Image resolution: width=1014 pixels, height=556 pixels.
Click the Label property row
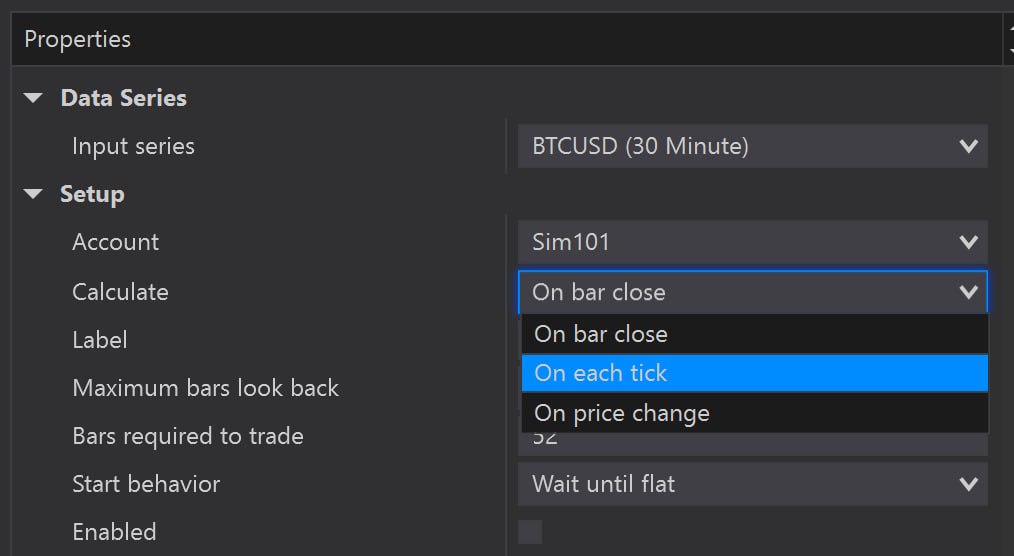(100, 340)
